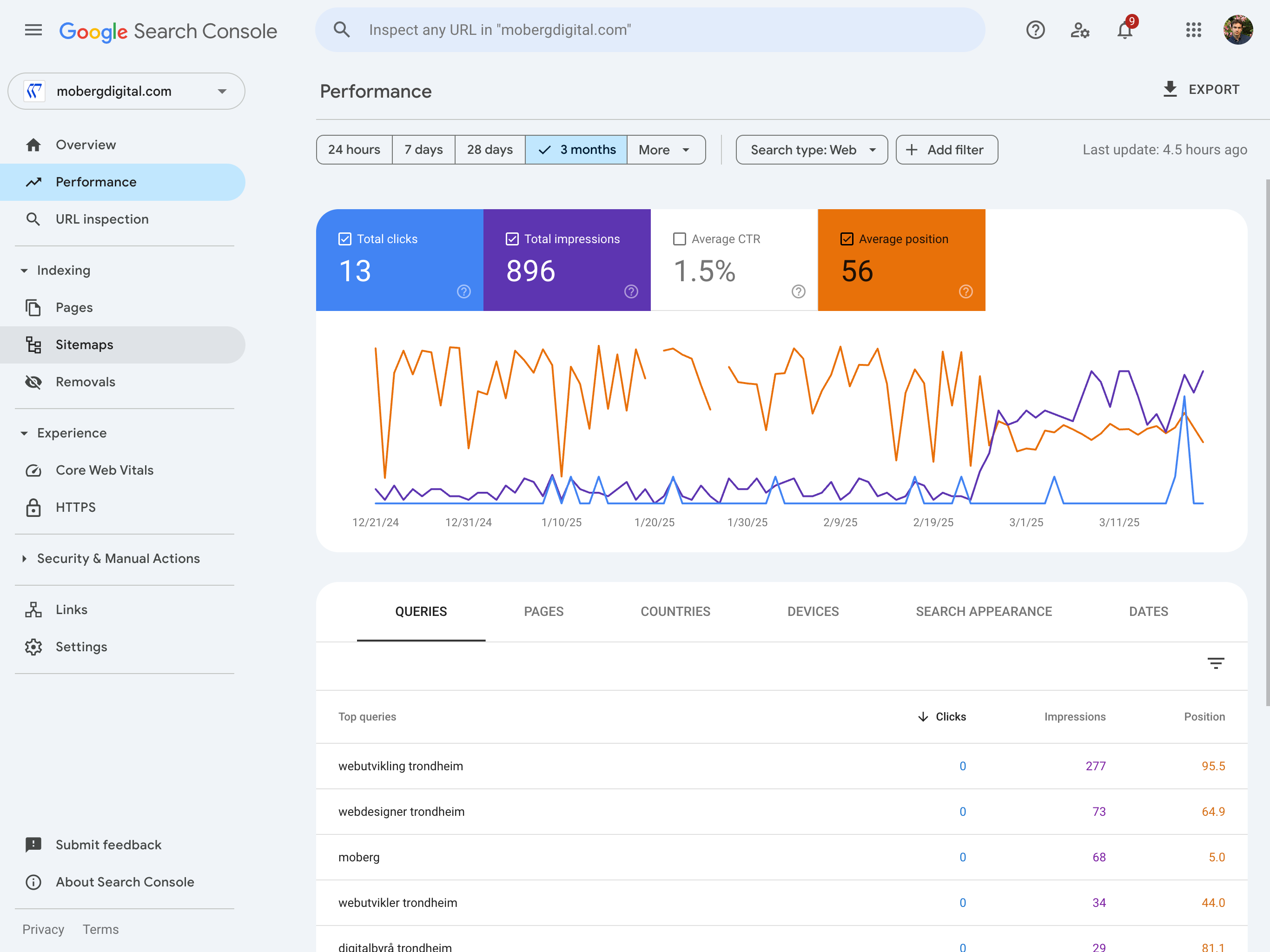Open the 'moberg' query row
Screen dimensions: 1270x952
tap(781, 857)
